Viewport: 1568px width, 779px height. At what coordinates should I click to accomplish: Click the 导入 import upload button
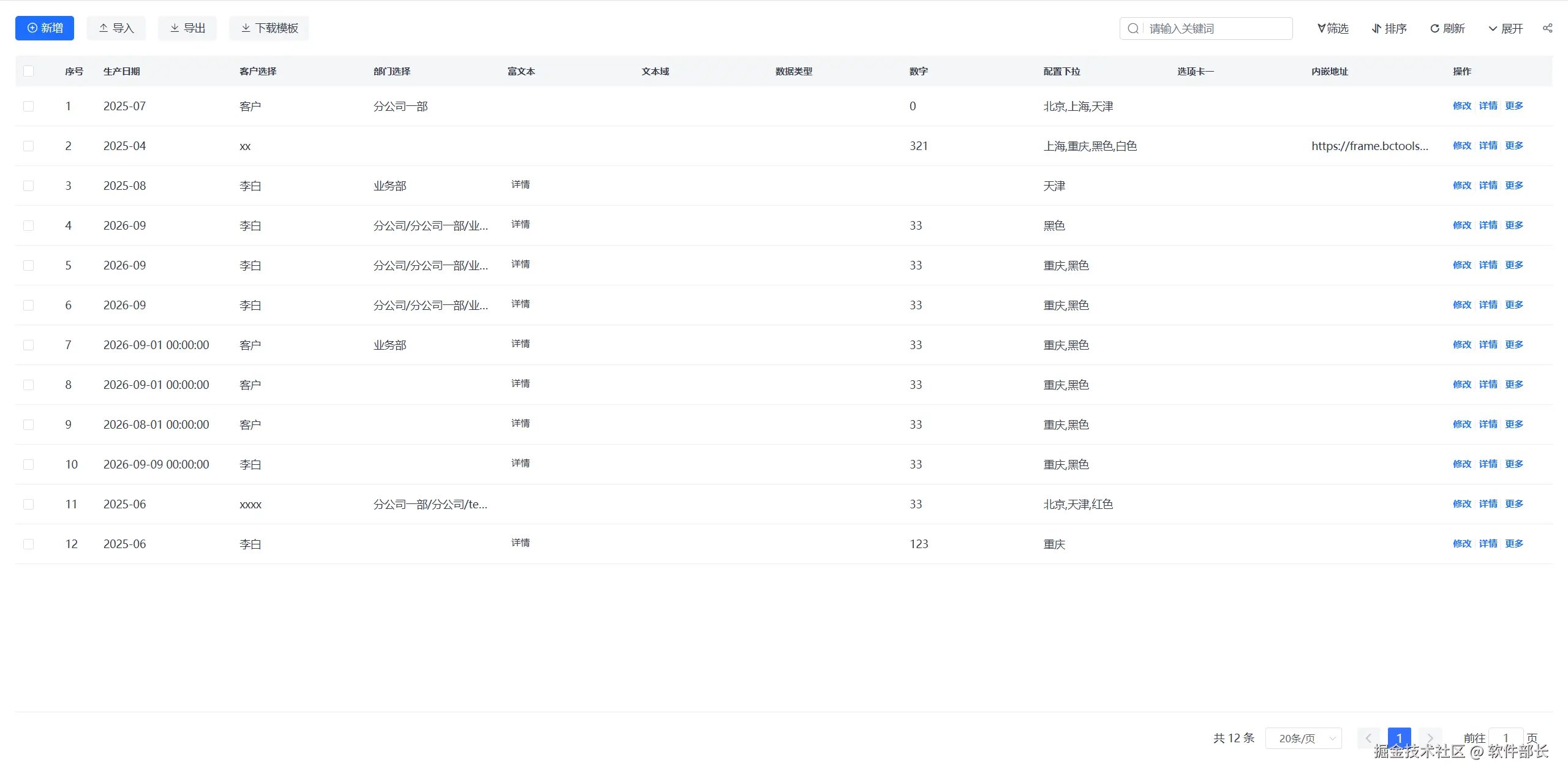(116, 28)
